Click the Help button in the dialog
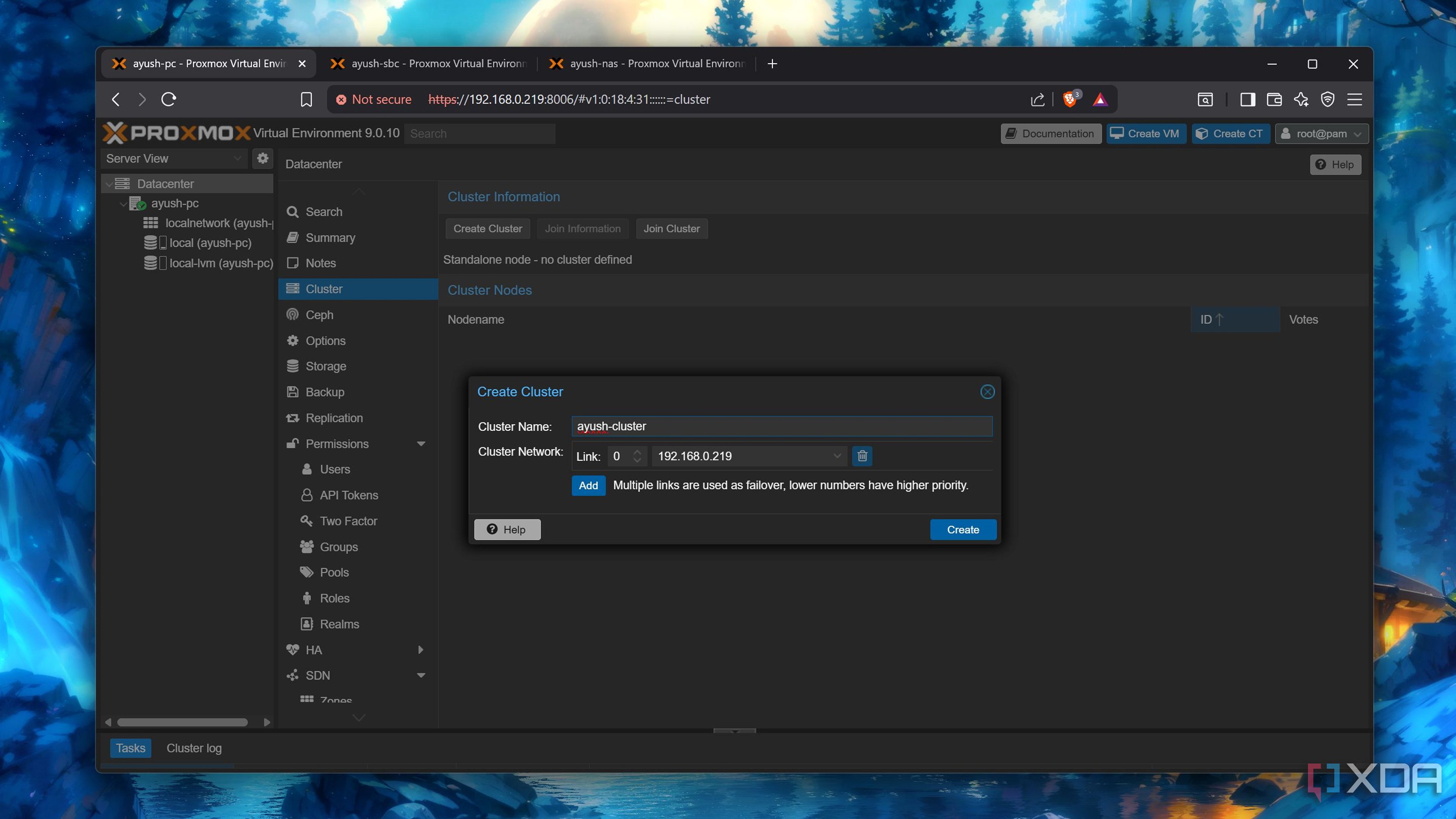Viewport: 1456px width, 819px height. tap(507, 530)
